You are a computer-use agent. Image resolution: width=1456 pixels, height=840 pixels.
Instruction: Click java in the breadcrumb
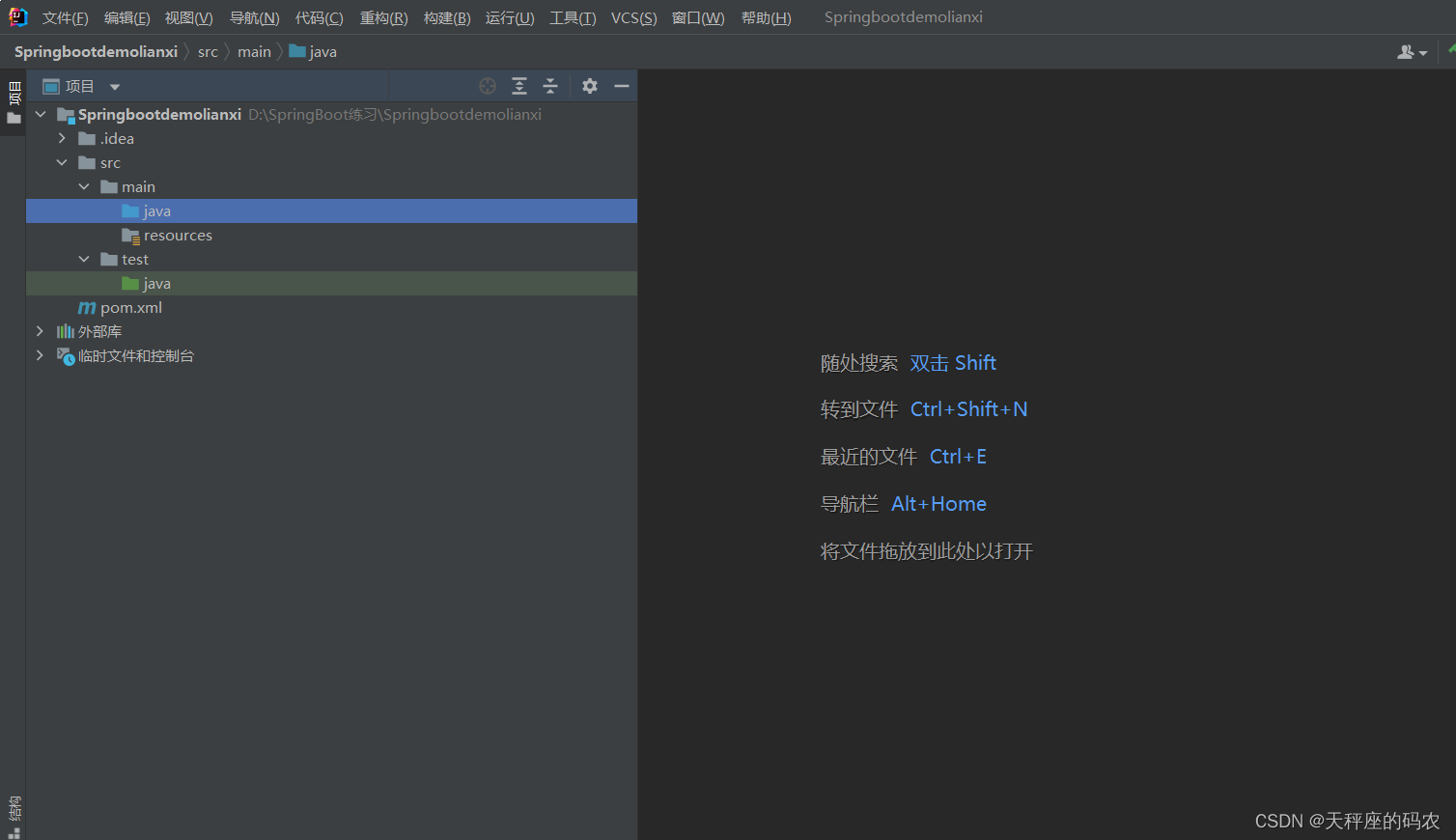point(322,52)
